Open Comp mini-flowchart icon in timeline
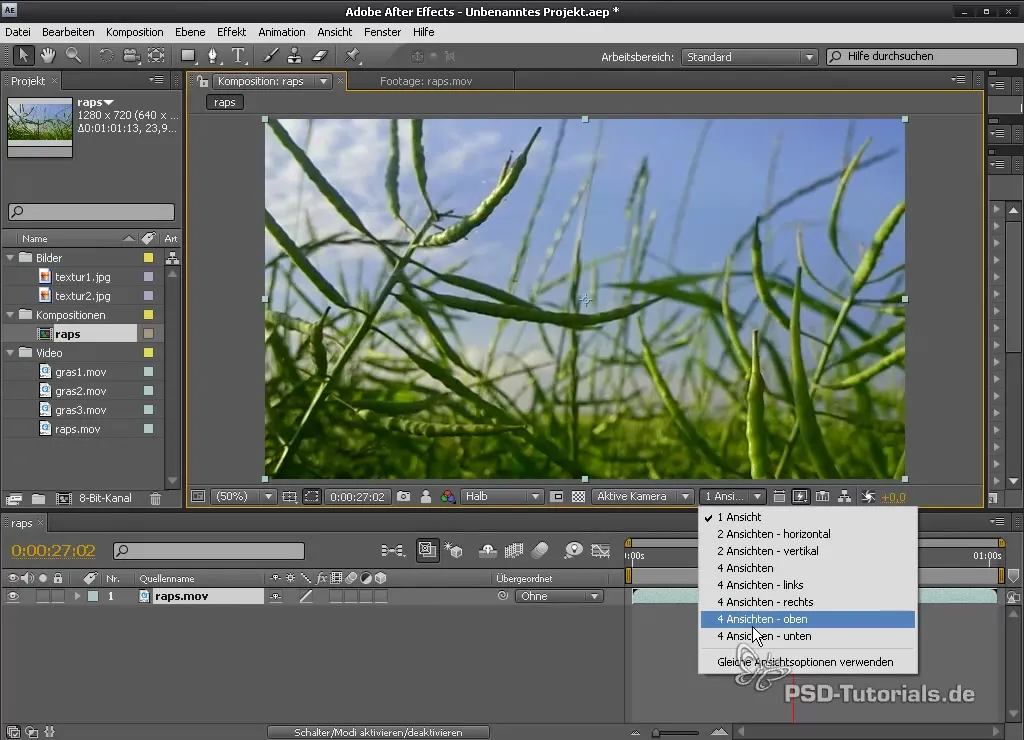The image size is (1024, 740). tap(392, 551)
